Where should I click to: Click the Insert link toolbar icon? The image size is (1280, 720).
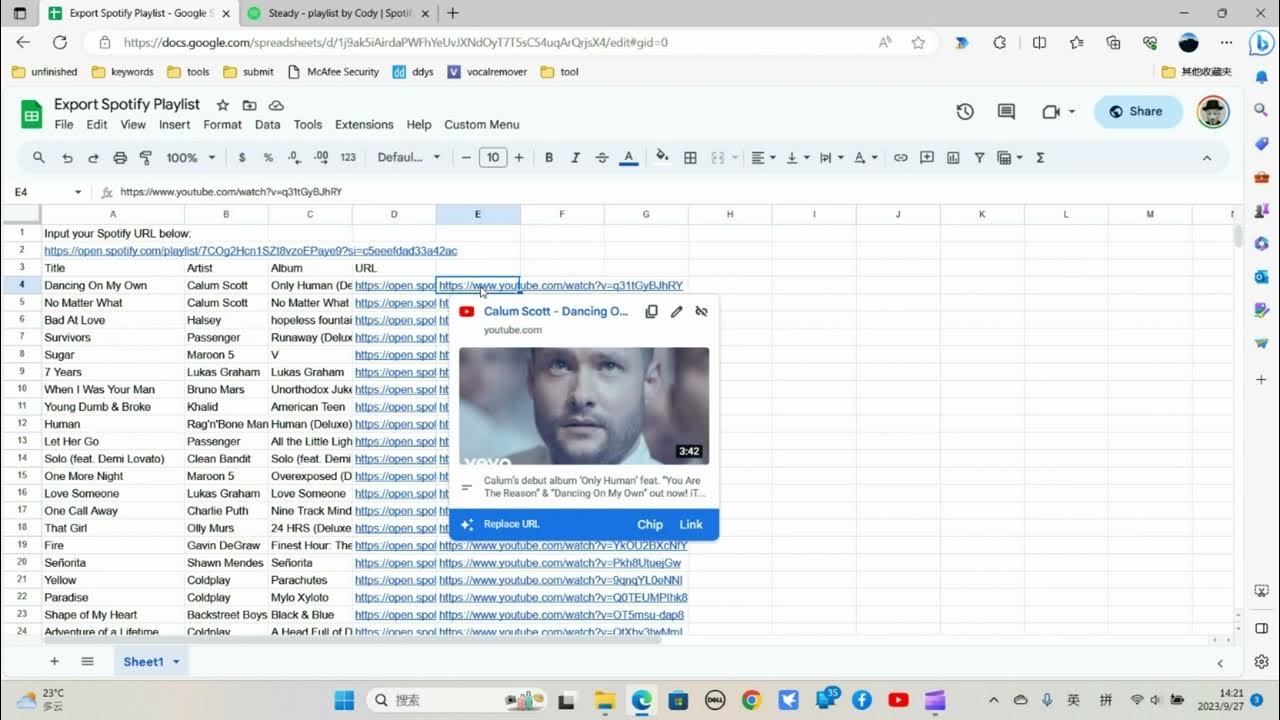point(900,158)
